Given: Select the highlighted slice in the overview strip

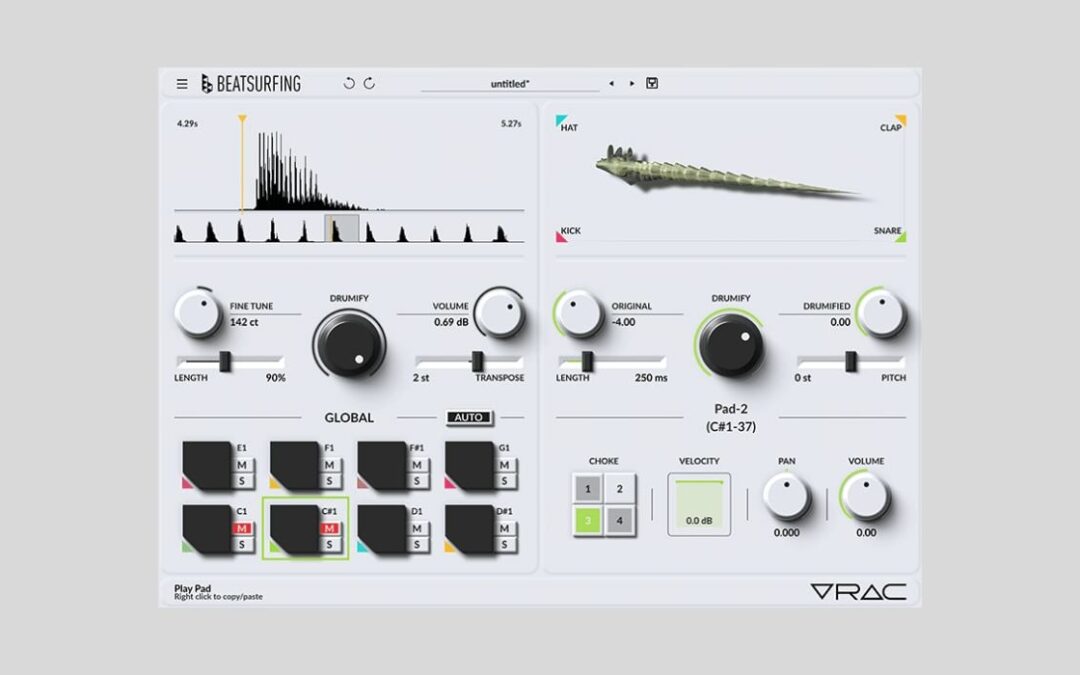Looking at the screenshot, I should 342,228.
